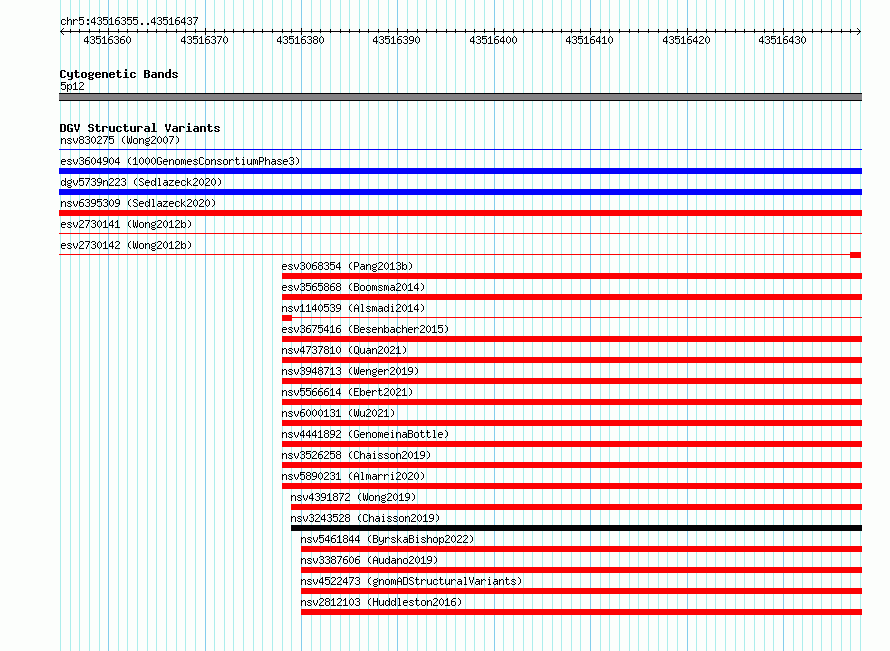Select nsv4737810 (Quan2021) variant label
The image size is (890, 651).
(344, 350)
